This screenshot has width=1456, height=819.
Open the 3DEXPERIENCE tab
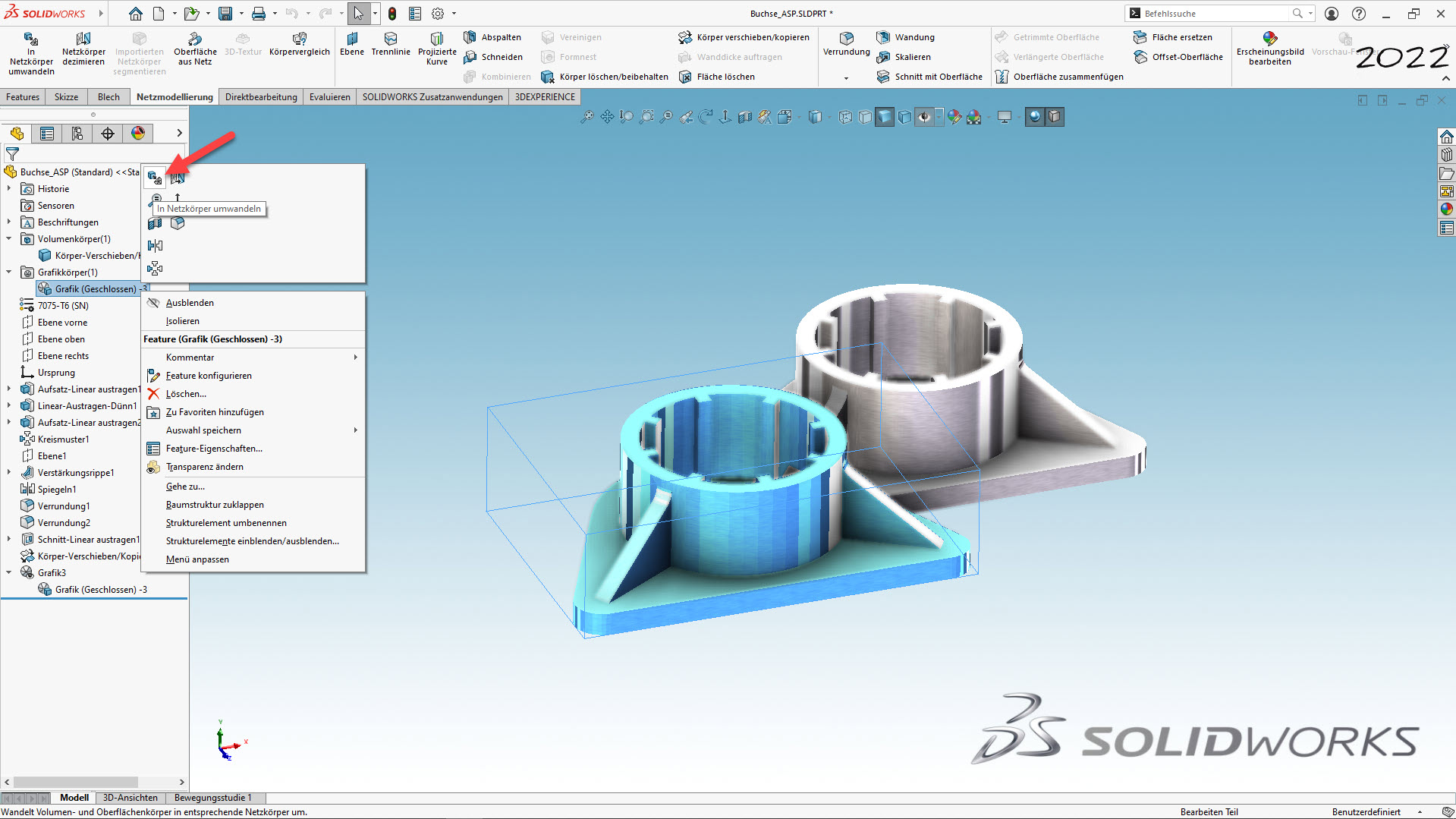[545, 97]
